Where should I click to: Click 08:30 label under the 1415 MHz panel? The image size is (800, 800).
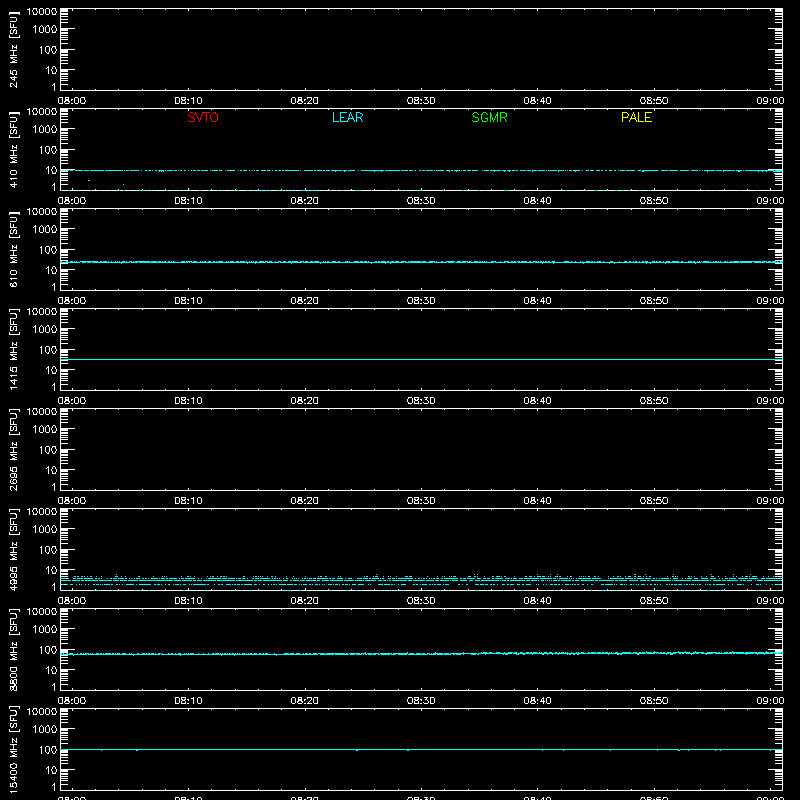point(421,401)
